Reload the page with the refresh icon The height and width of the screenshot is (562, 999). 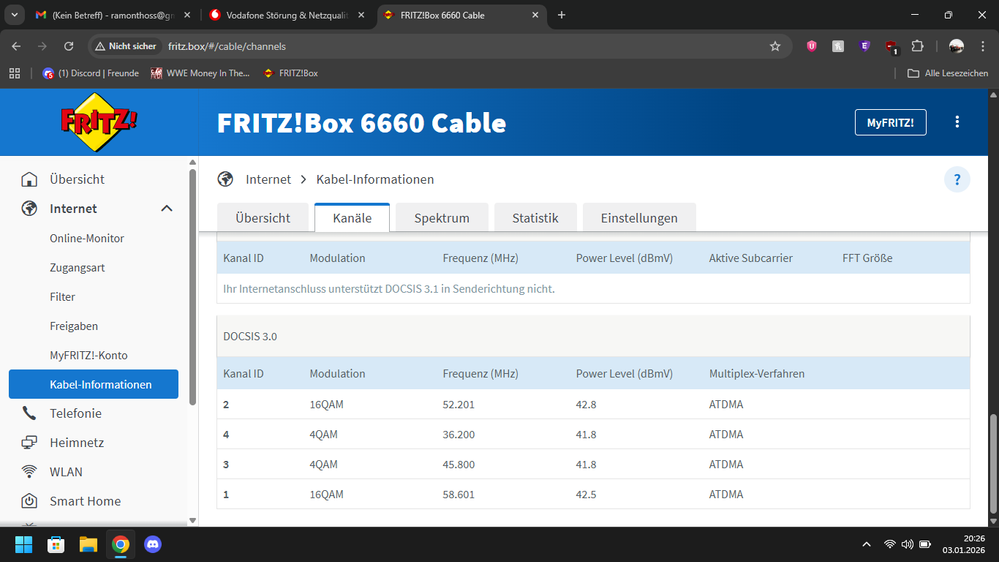(x=69, y=46)
